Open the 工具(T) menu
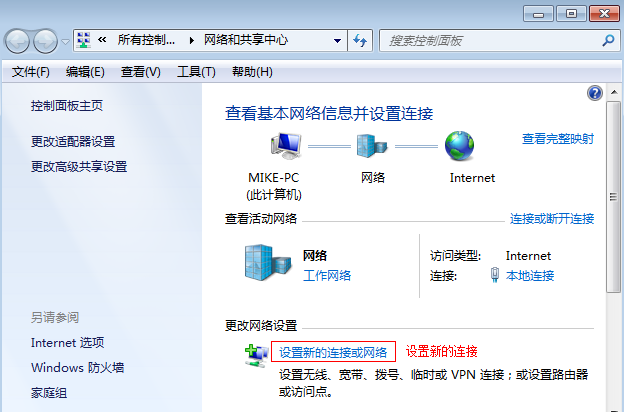The width and height of the screenshot is (624, 412). pyautogui.click(x=196, y=72)
